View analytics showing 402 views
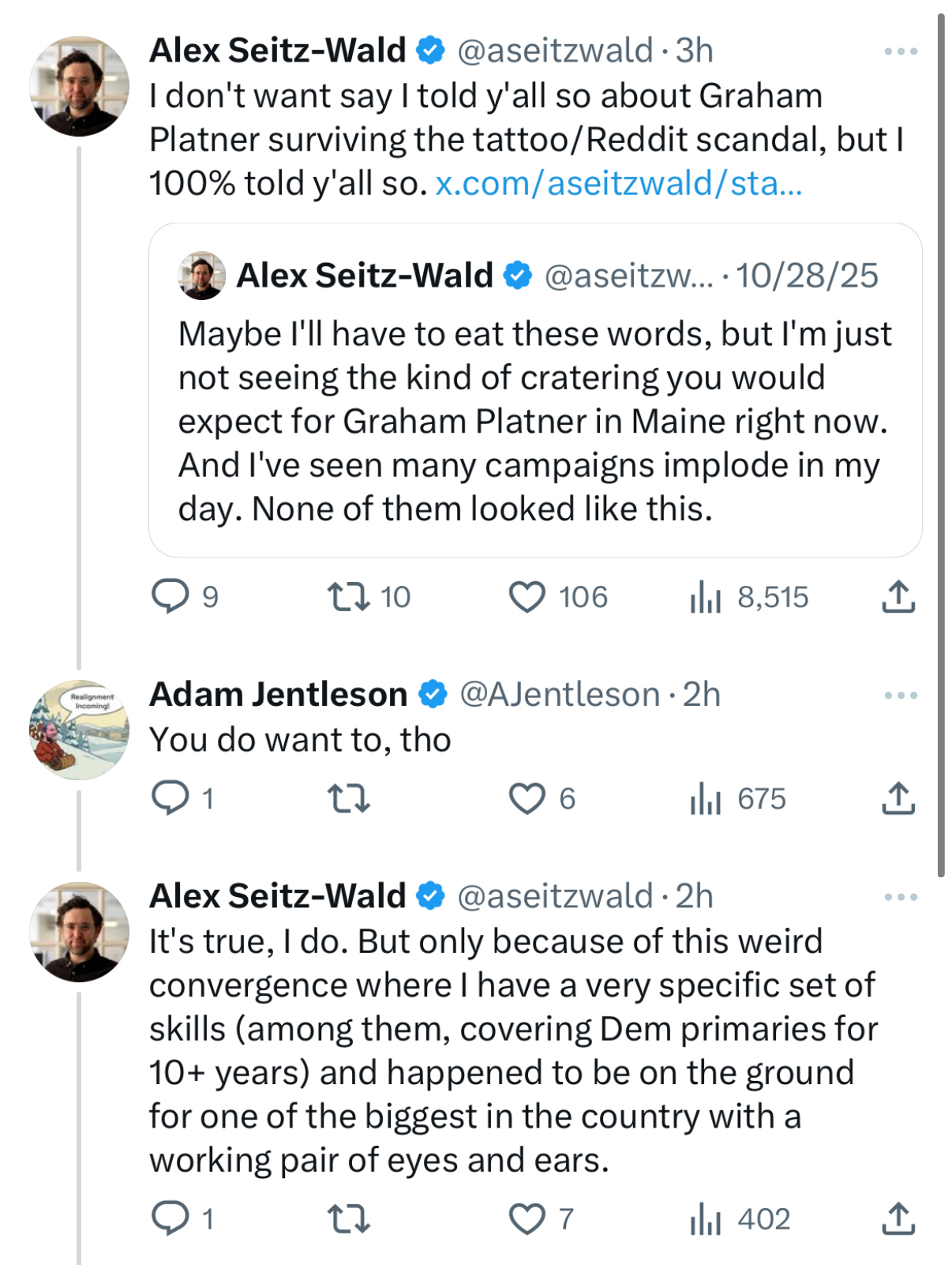 coord(706,1219)
